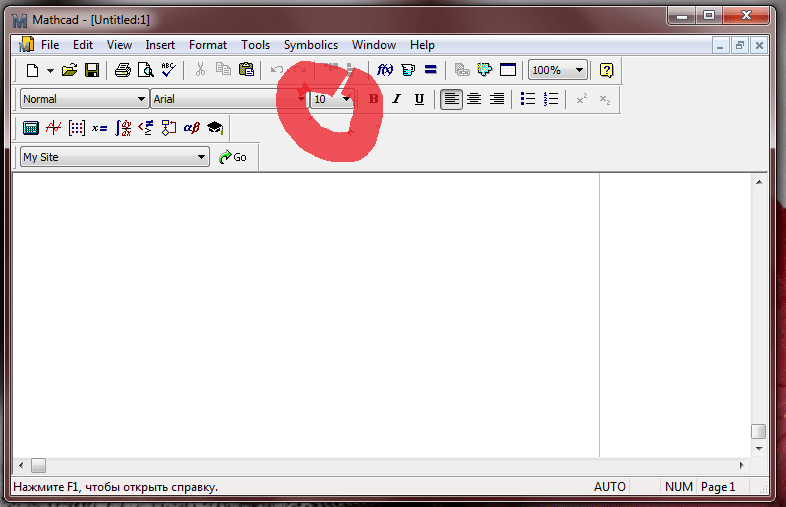
Task: Click the blank worksheet area
Action: point(306,315)
